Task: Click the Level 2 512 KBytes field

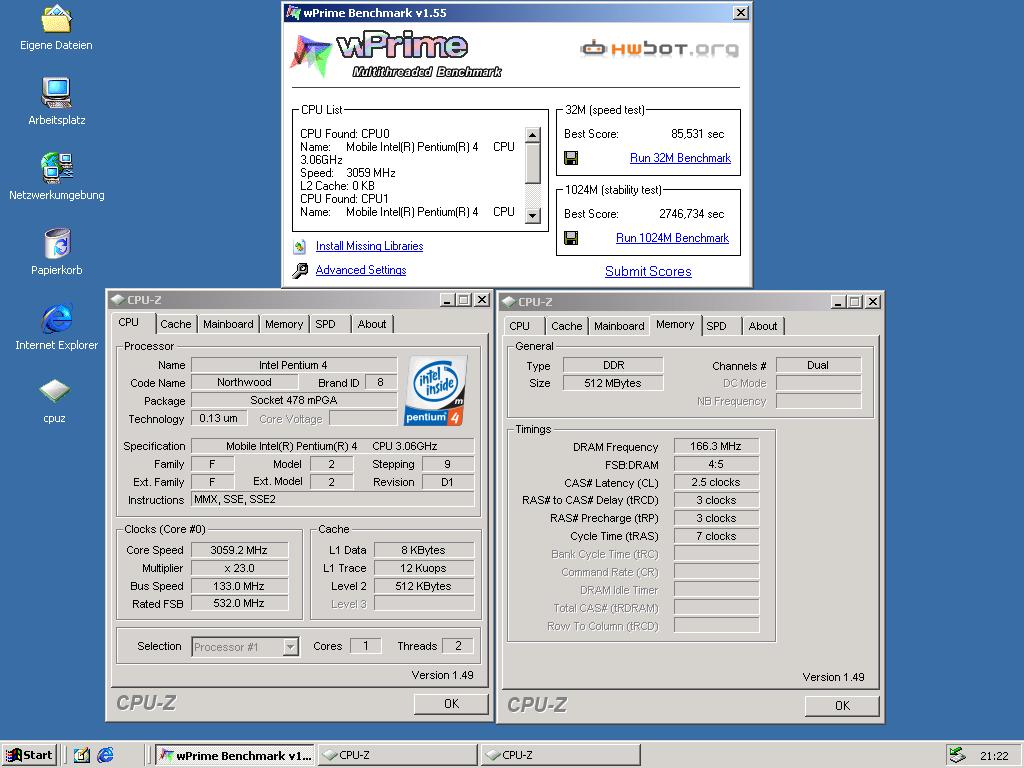Action: [423, 586]
